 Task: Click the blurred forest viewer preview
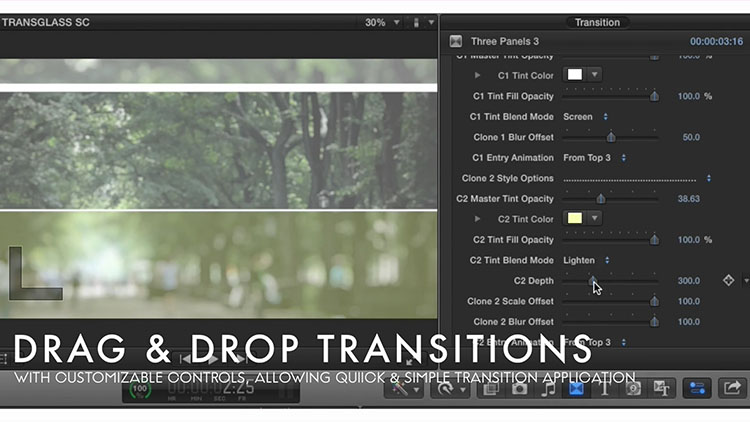point(218,189)
